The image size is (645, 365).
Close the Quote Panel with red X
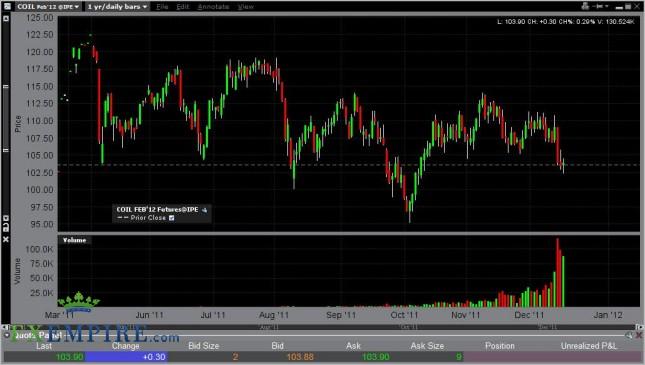pos(639,336)
